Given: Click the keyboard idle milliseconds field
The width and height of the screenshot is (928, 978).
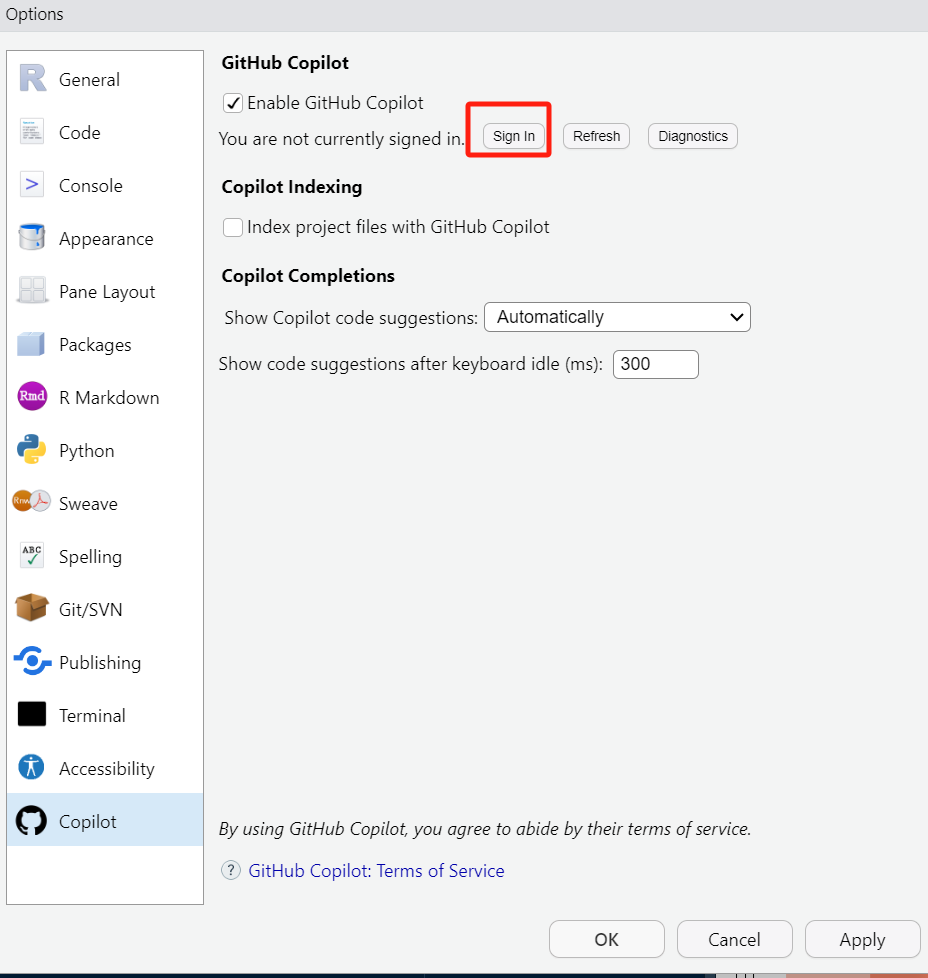Looking at the screenshot, I should pyautogui.click(x=655, y=364).
